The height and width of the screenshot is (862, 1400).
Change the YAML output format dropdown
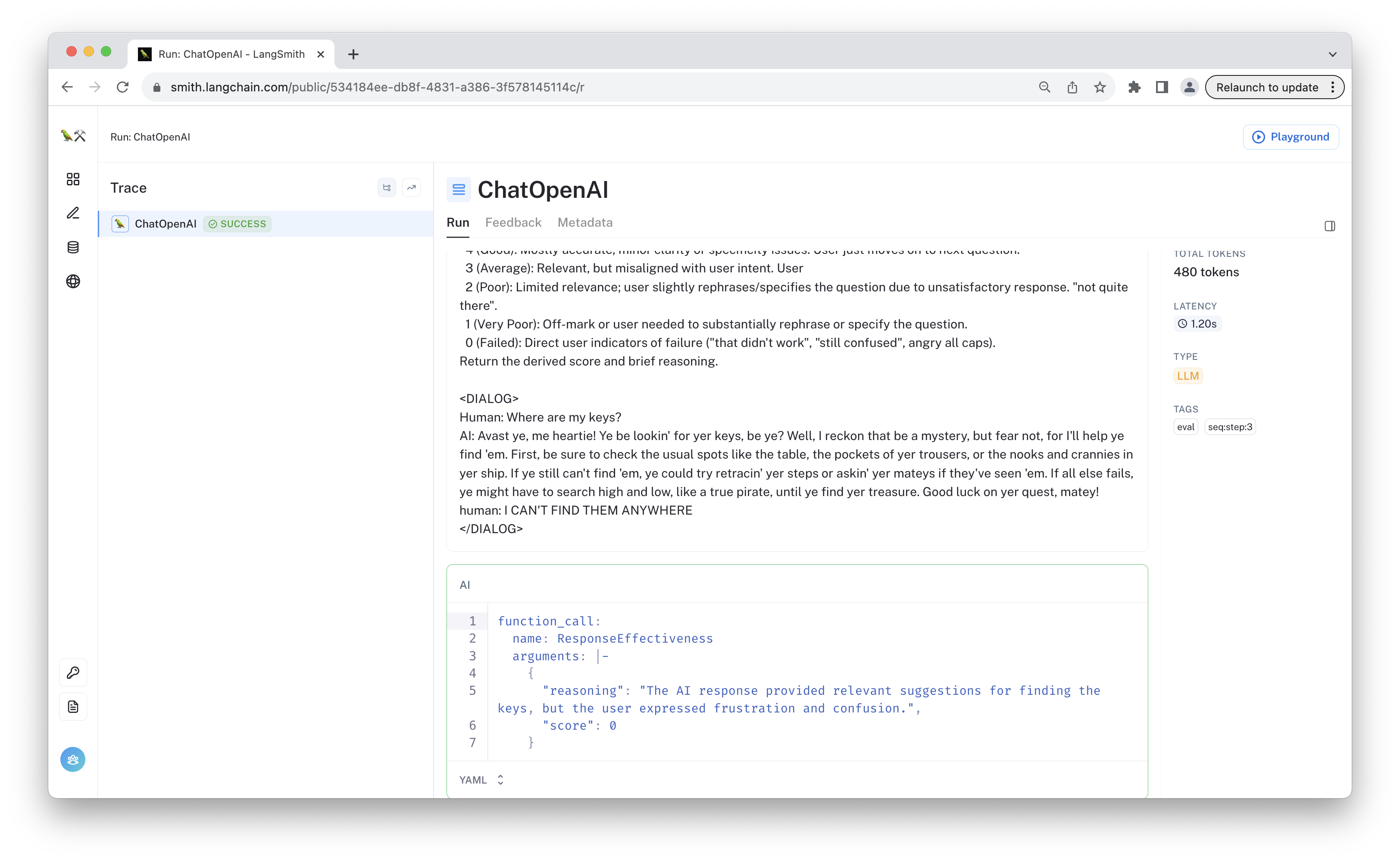(481, 780)
